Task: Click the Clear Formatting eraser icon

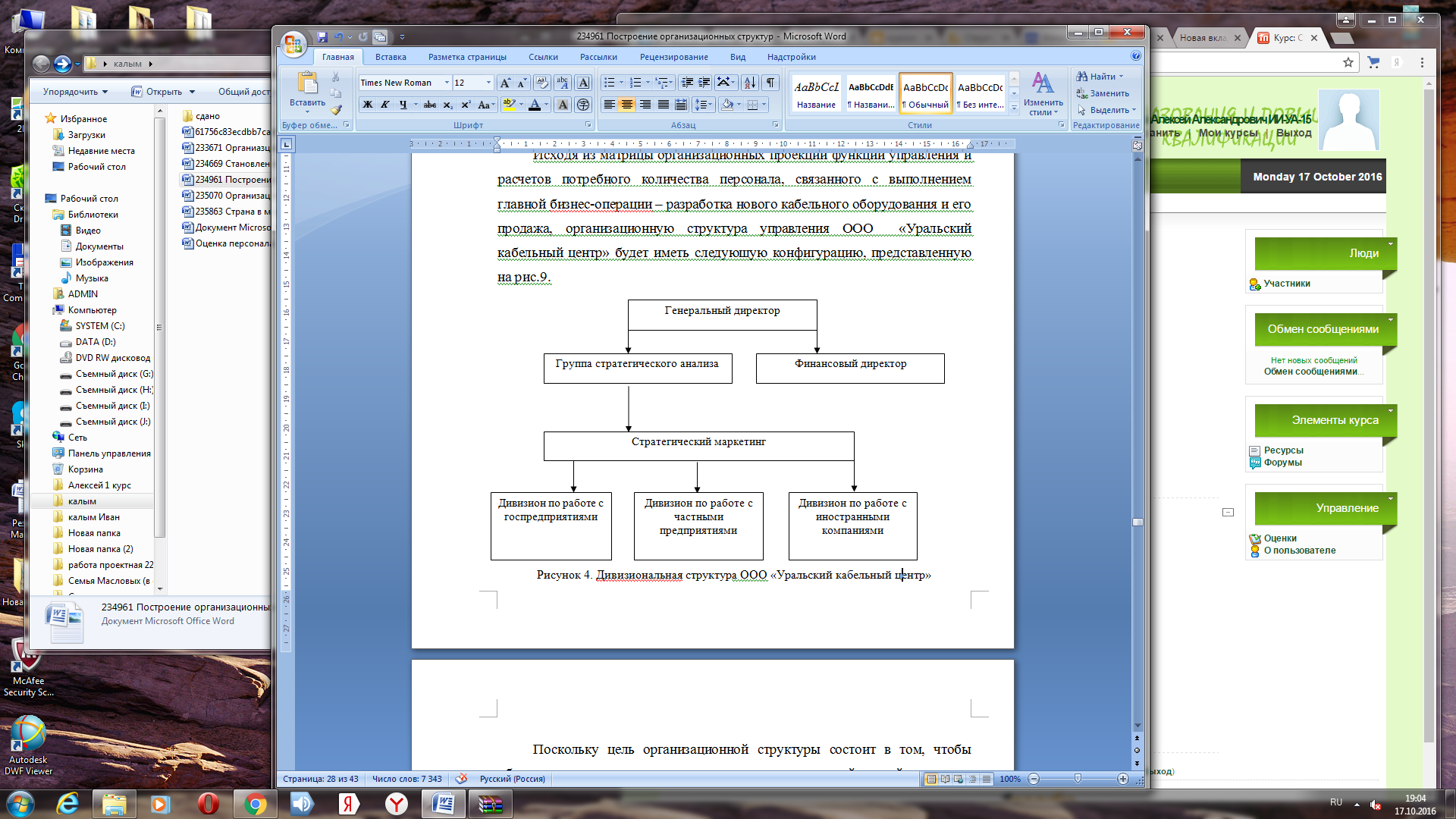Action: [x=541, y=83]
